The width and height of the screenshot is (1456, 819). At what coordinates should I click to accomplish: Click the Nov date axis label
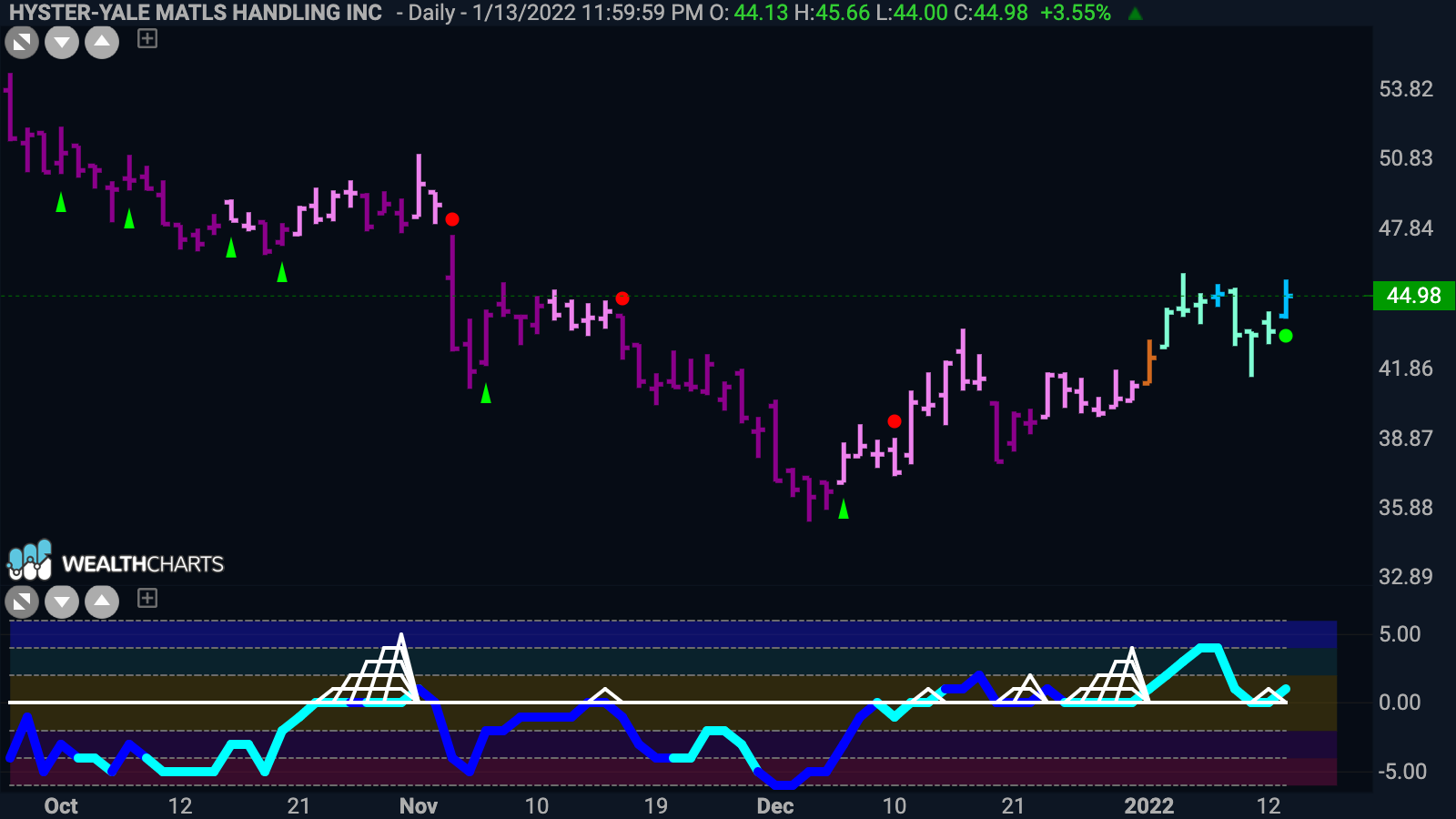pos(419,806)
